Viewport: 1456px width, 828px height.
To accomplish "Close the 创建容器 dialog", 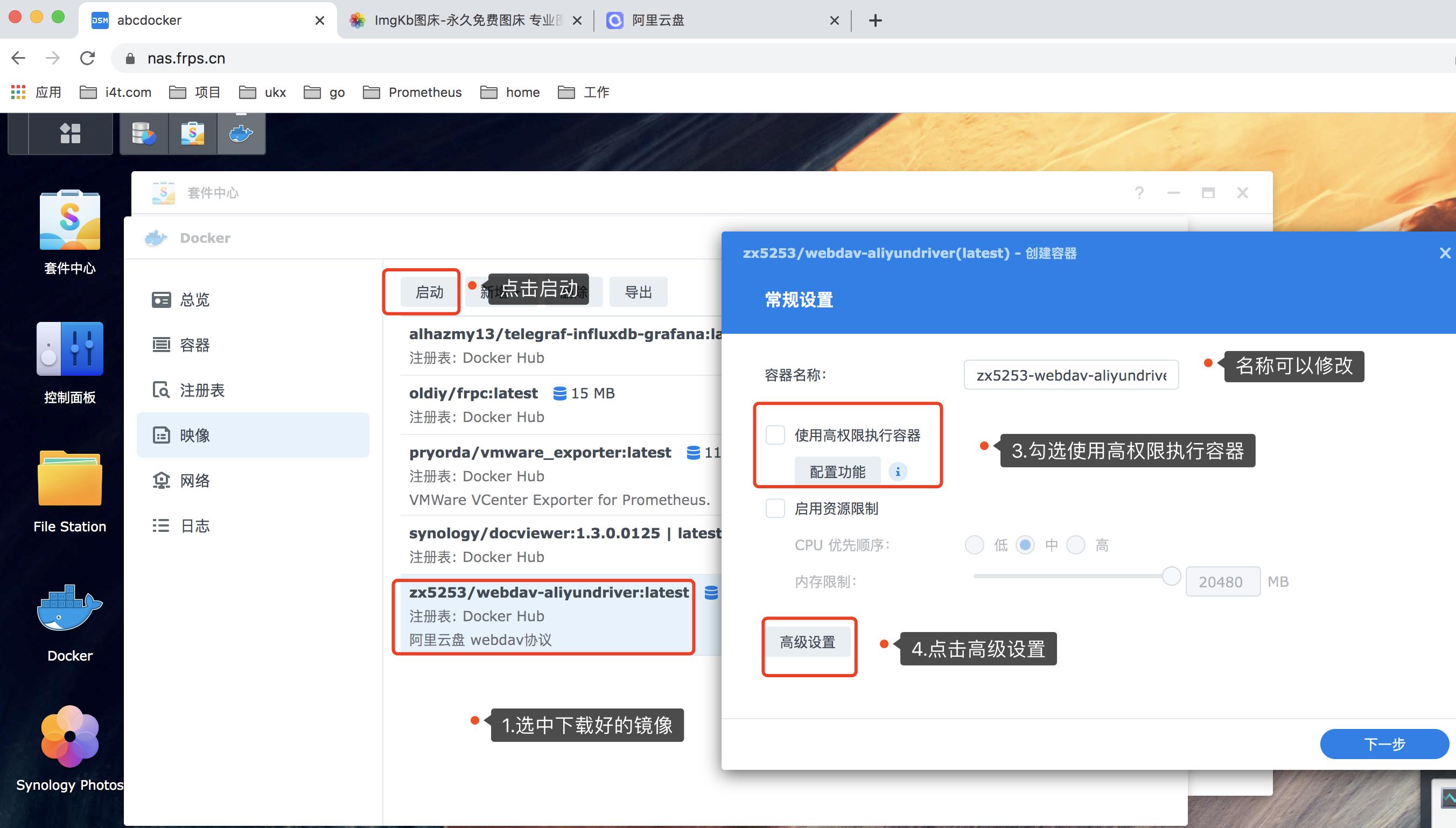I will coord(1445,253).
